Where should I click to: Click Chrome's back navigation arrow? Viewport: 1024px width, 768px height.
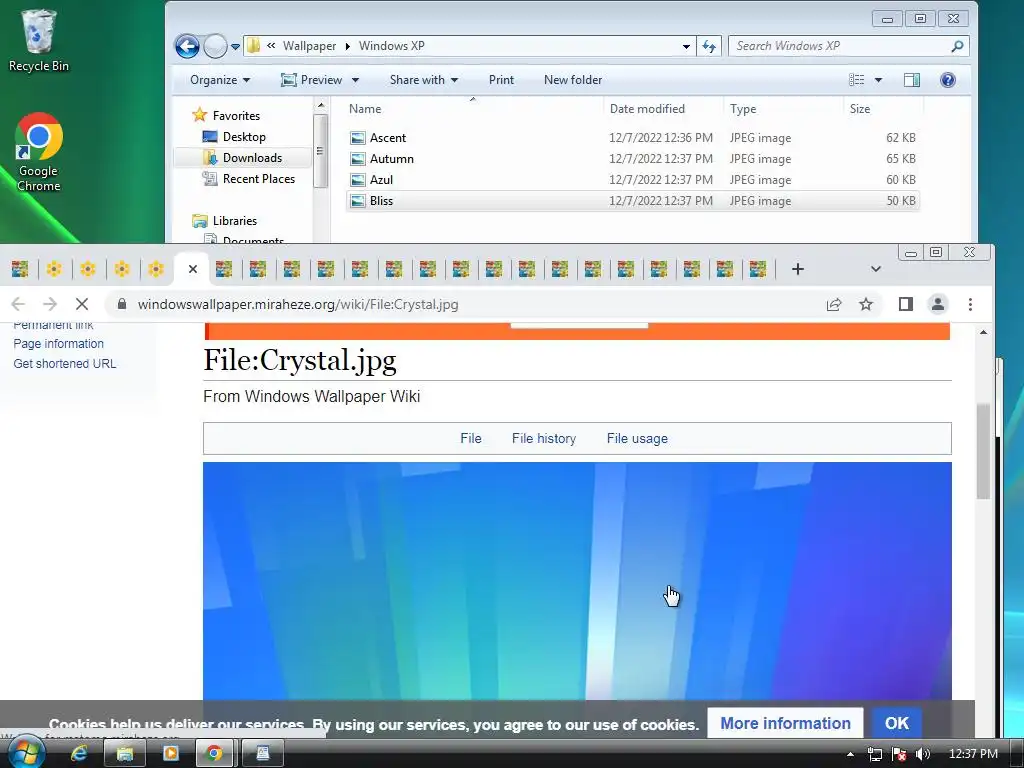click(18, 304)
